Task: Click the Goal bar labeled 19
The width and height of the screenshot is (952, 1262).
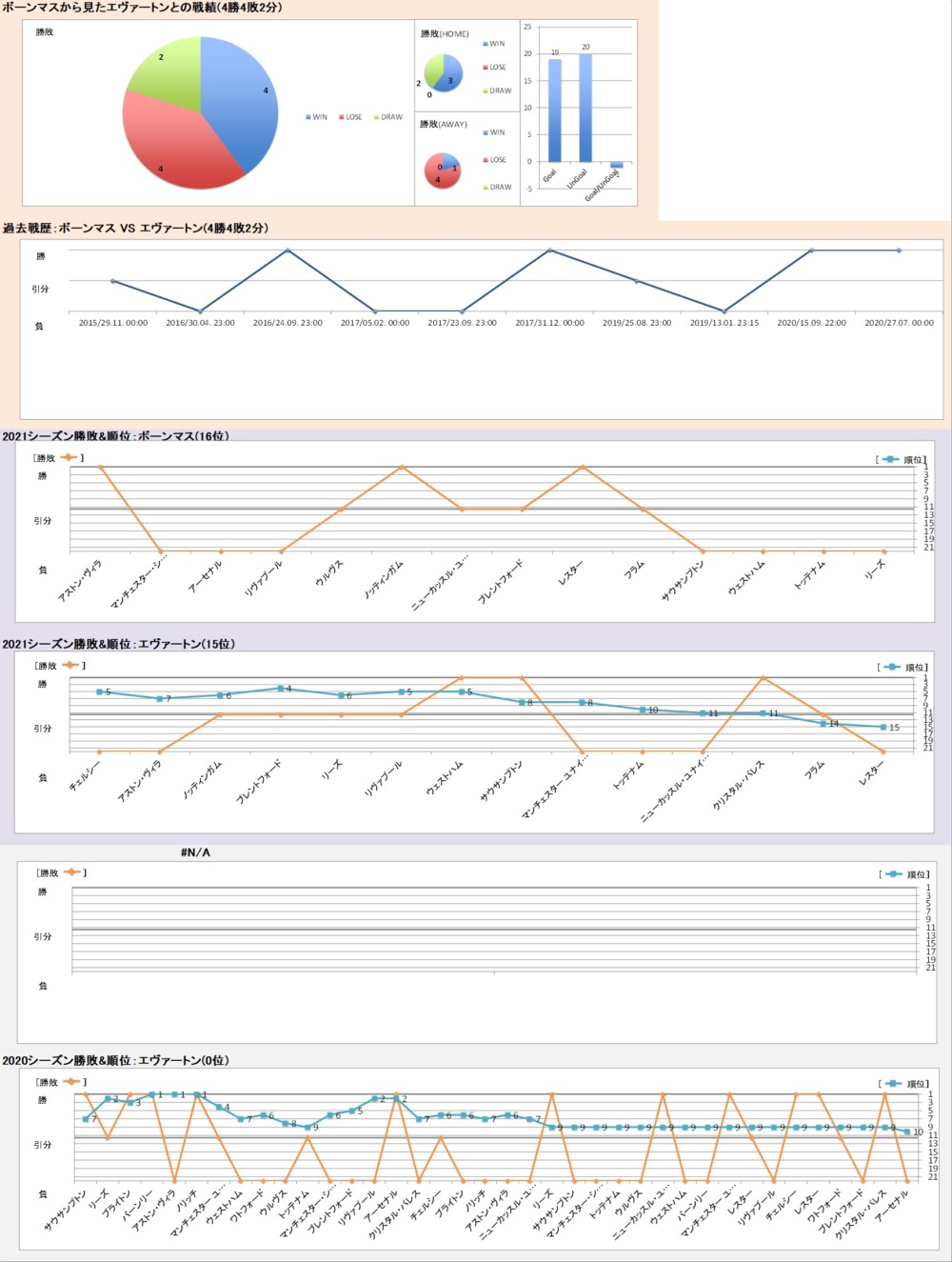Action: [555, 110]
